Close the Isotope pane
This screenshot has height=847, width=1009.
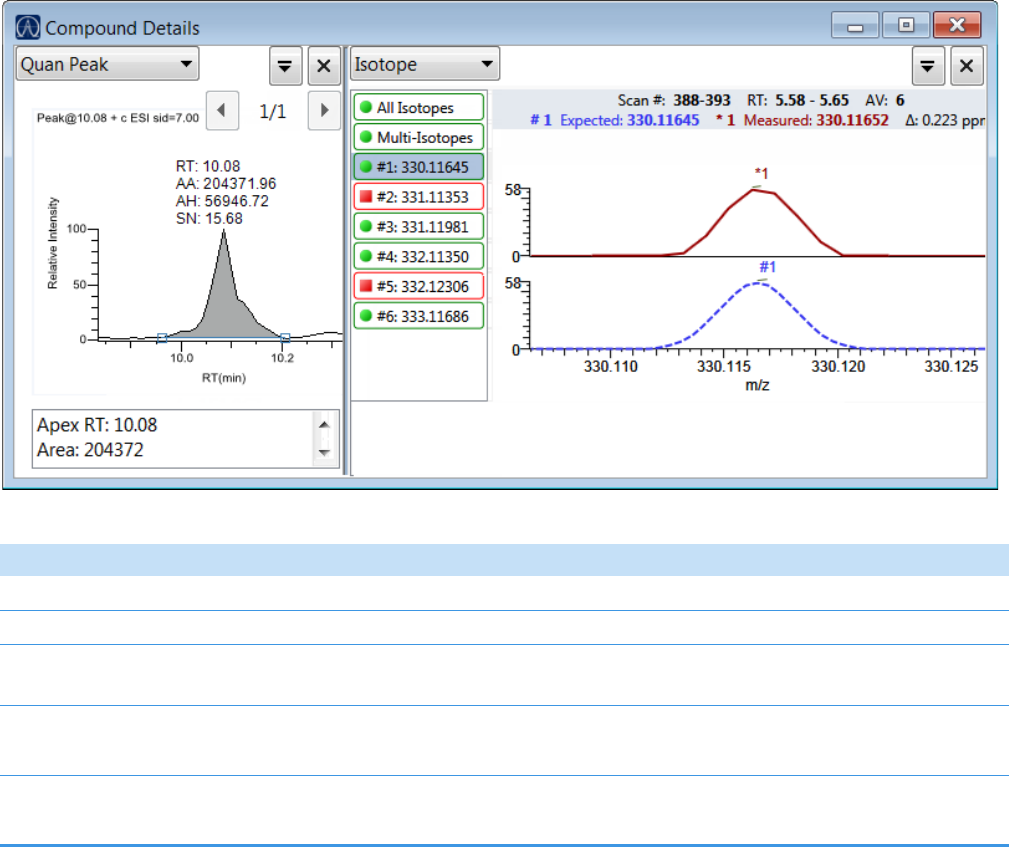(x=966, y=66)
